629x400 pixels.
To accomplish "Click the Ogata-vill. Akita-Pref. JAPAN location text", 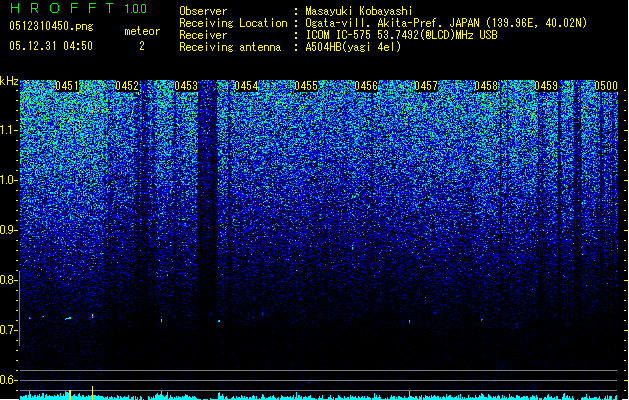I will coord(446,23).
